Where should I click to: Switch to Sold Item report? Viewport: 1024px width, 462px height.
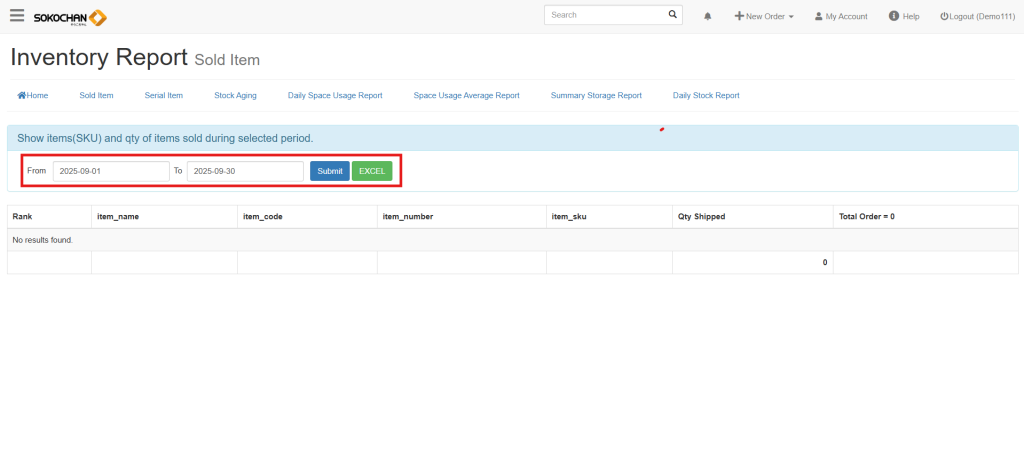pyautogui.click(x=96, y=96)
